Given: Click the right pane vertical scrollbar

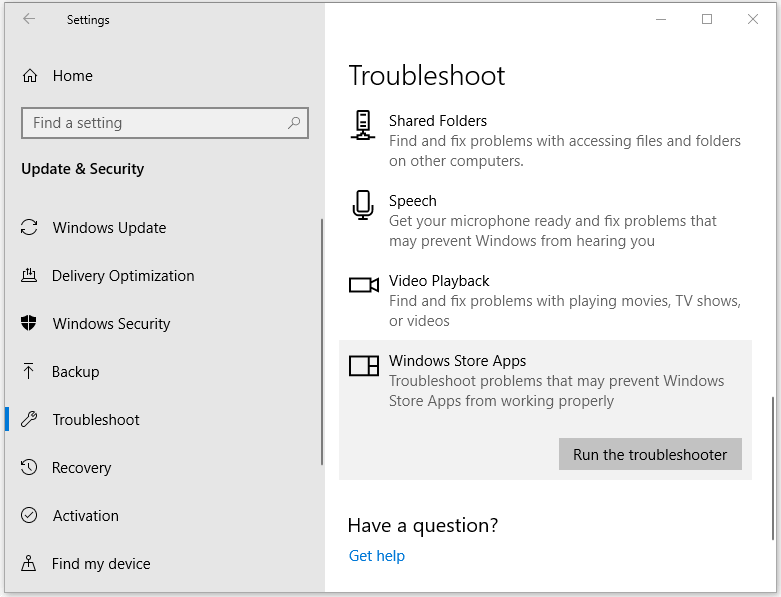Looking at the screenshot, I should (773, 468).
